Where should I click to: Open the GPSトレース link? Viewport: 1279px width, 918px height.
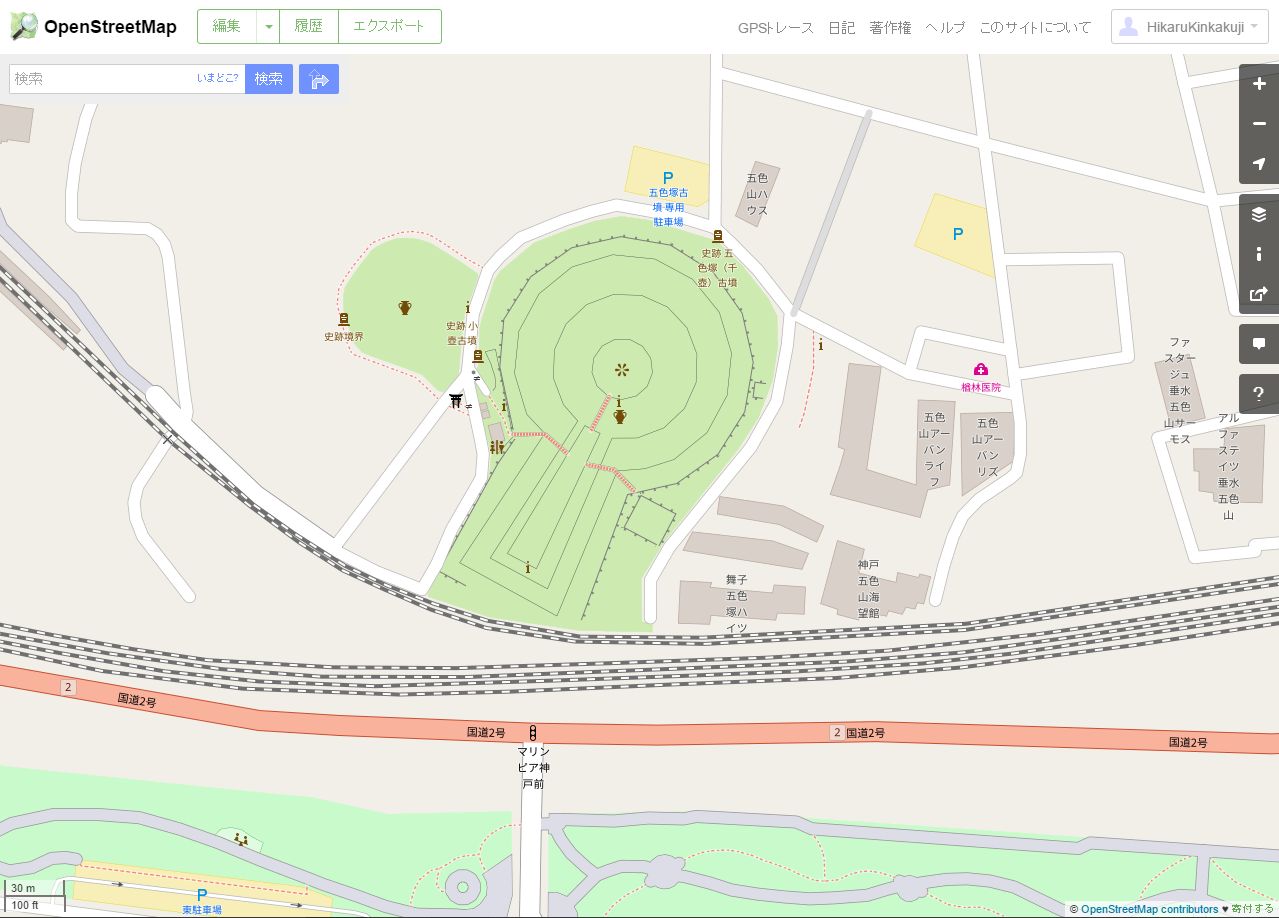[x=776, y=28]
